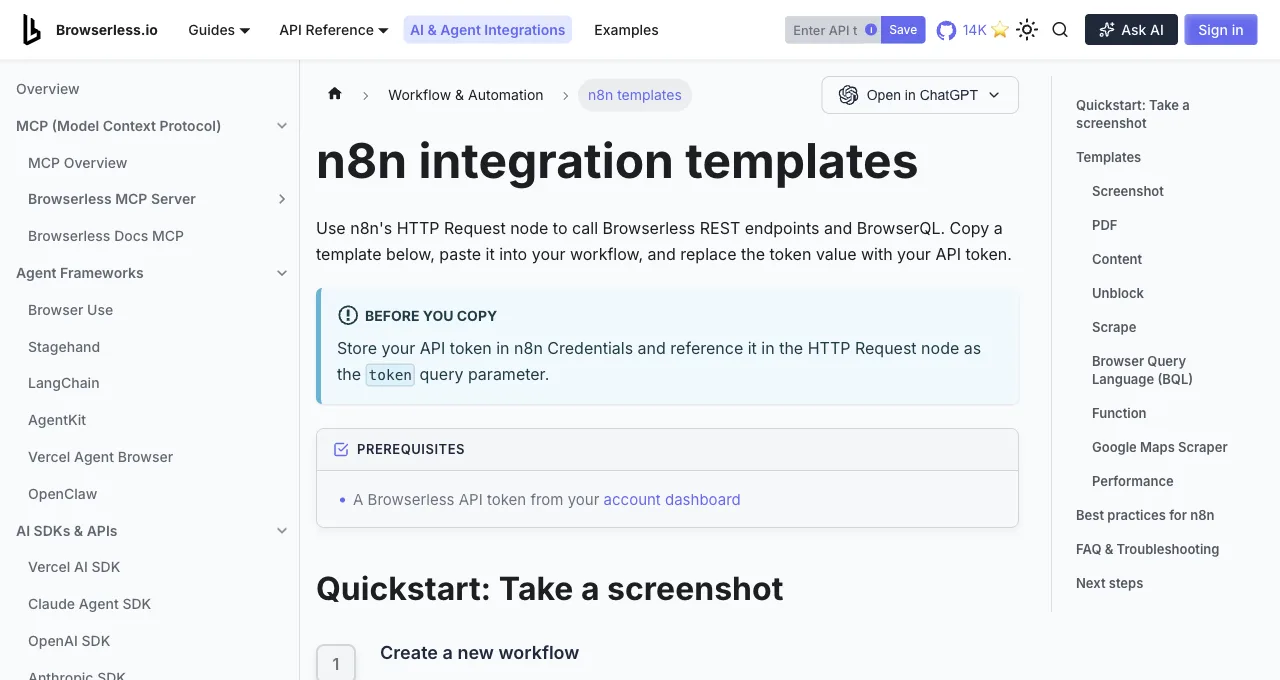Open Browserless Docs MCP page

pyautogui.click(x=106, y=236)
